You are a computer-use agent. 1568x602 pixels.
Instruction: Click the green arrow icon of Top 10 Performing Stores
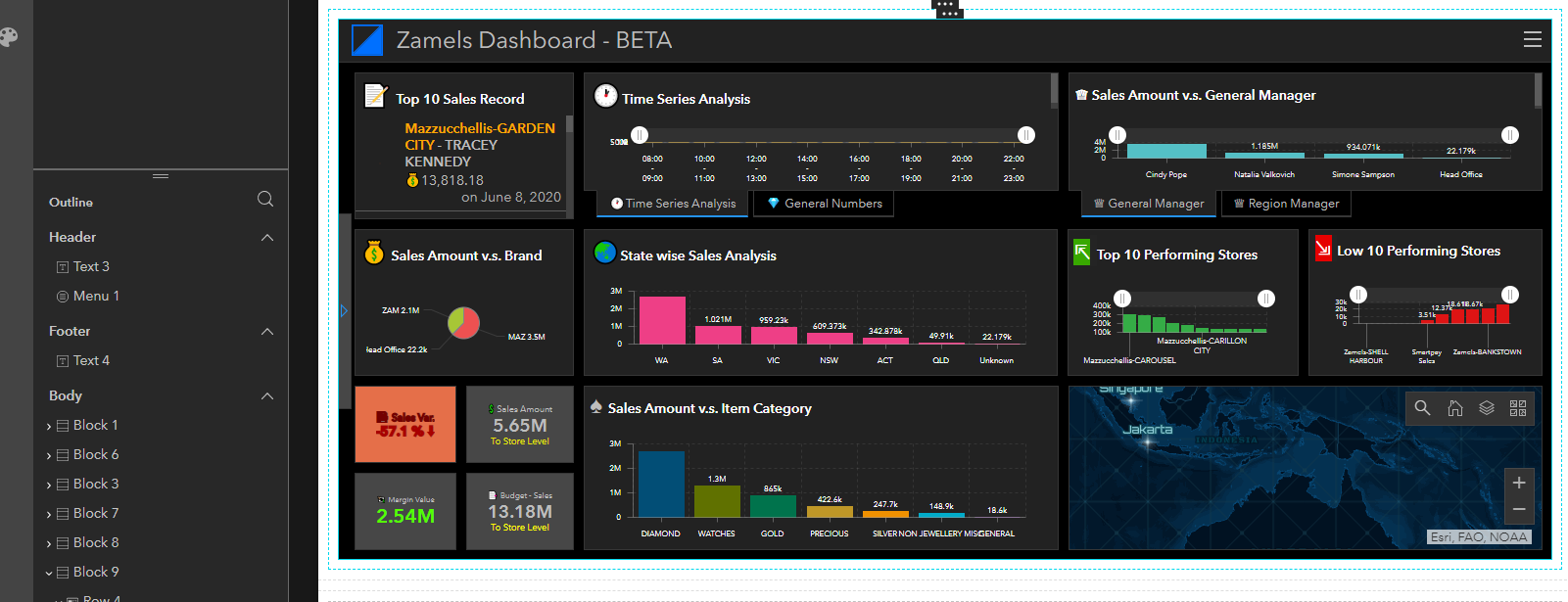tap(1081, 252)
